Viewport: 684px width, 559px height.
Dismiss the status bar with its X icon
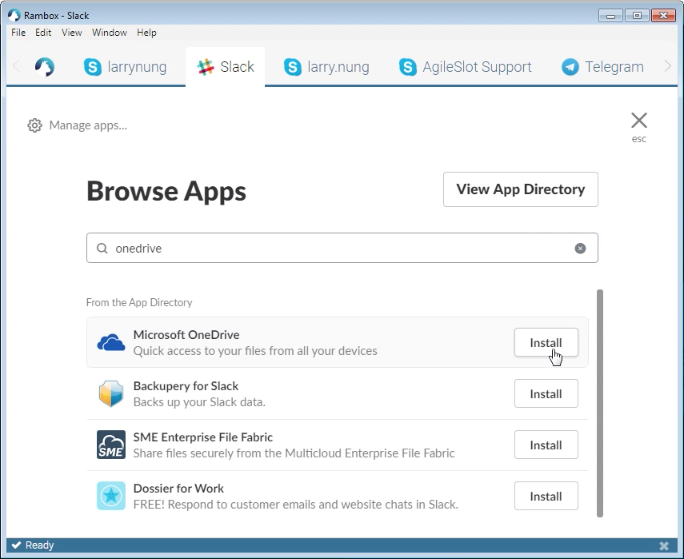click(x=663, y=545)
